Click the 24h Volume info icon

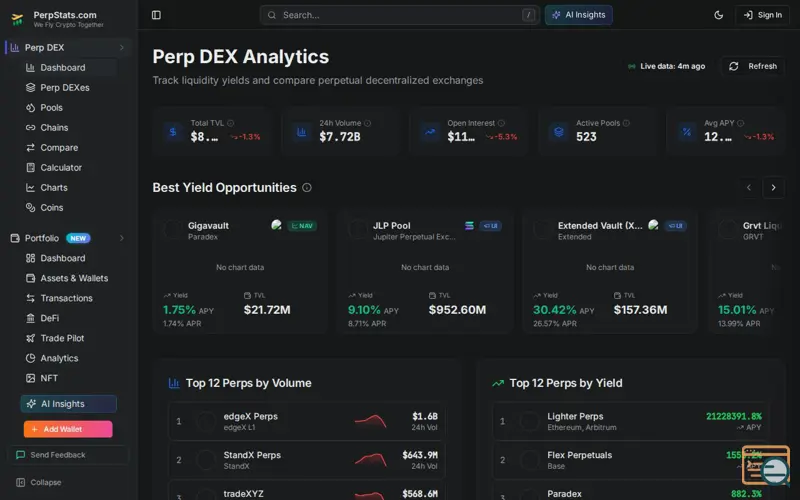pos(367,123)
